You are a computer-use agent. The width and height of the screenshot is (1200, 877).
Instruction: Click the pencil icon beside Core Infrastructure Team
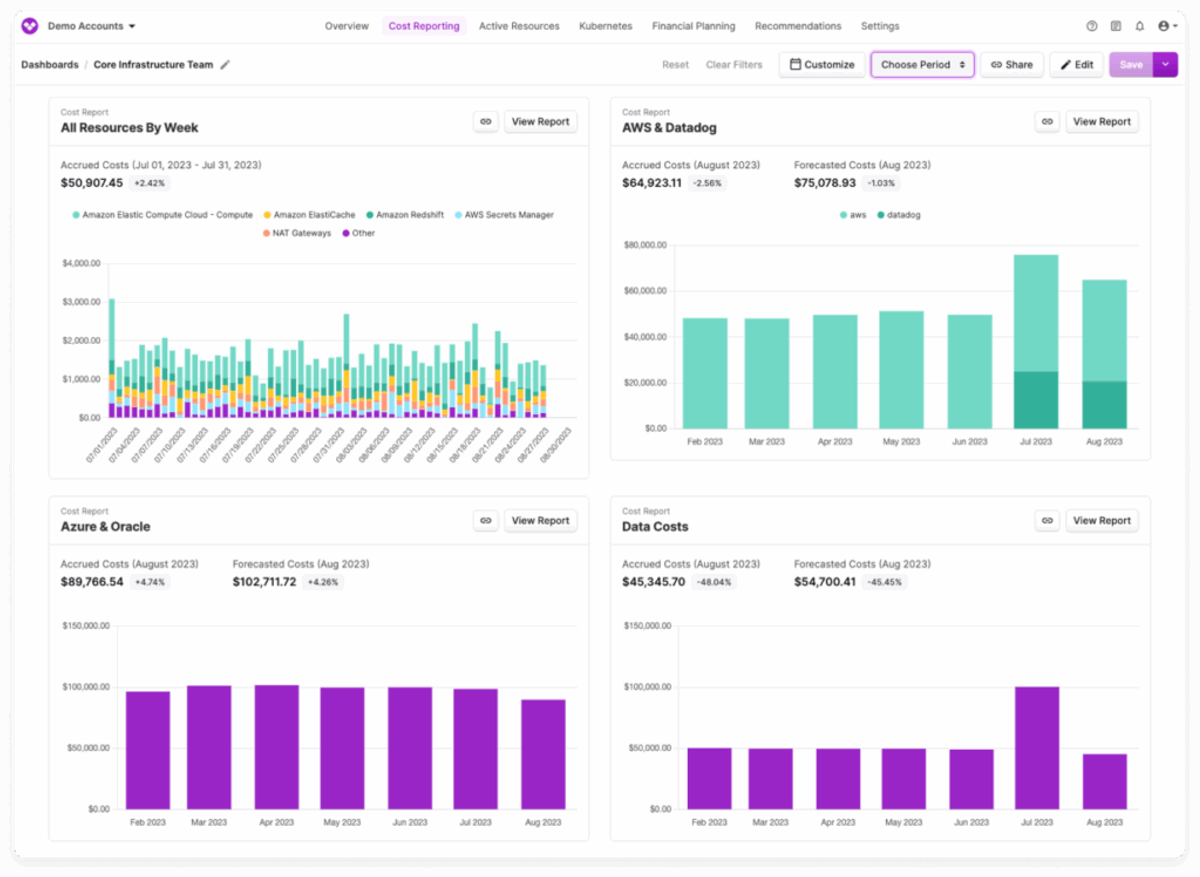225,65
